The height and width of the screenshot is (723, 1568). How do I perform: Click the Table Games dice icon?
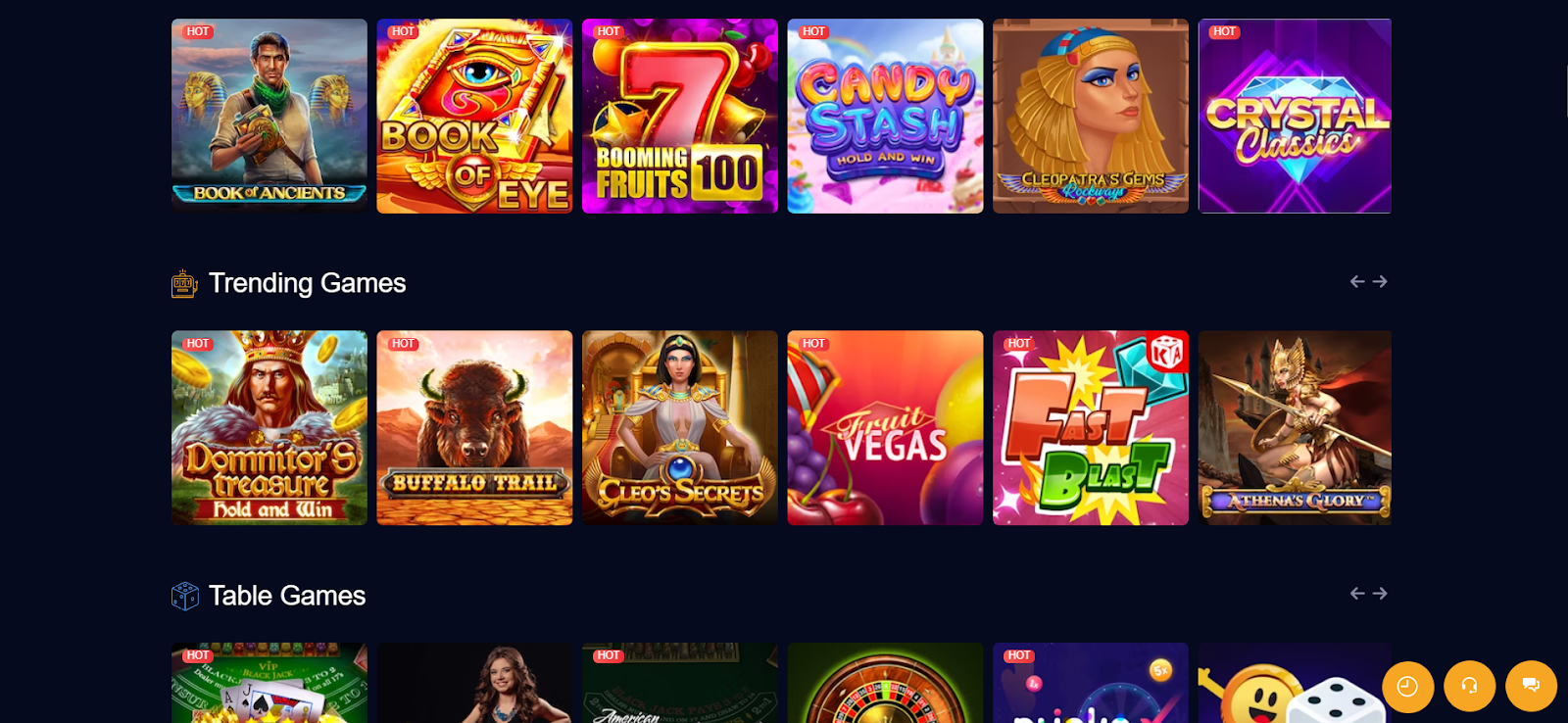pyautogui.click(x=184, y=596)
